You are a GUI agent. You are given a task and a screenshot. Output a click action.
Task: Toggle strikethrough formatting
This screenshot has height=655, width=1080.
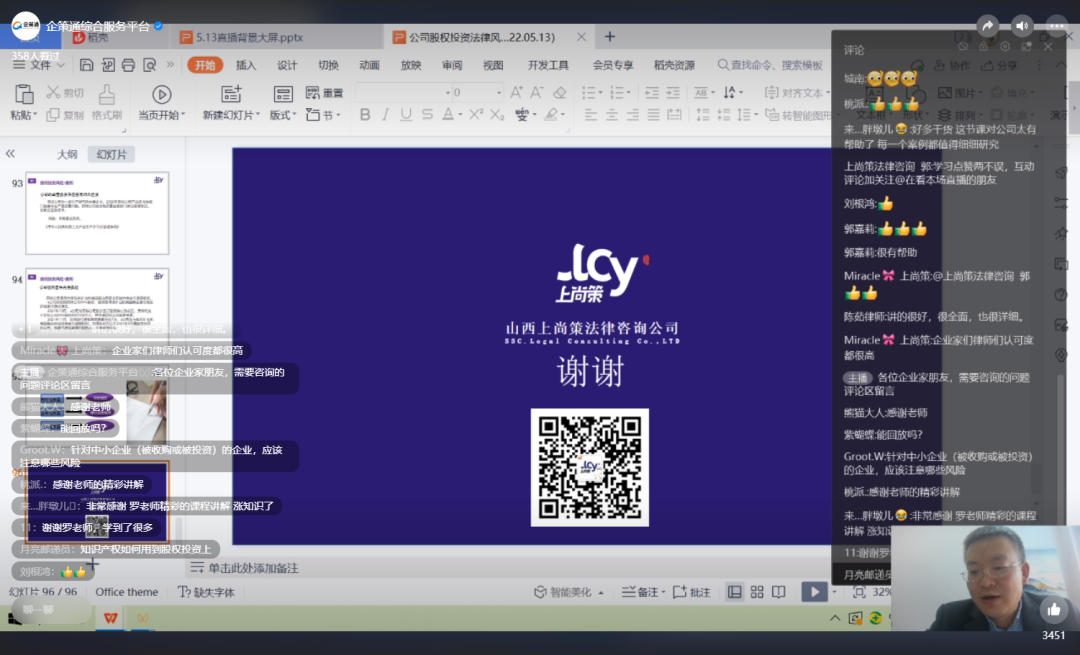point(427,115)
